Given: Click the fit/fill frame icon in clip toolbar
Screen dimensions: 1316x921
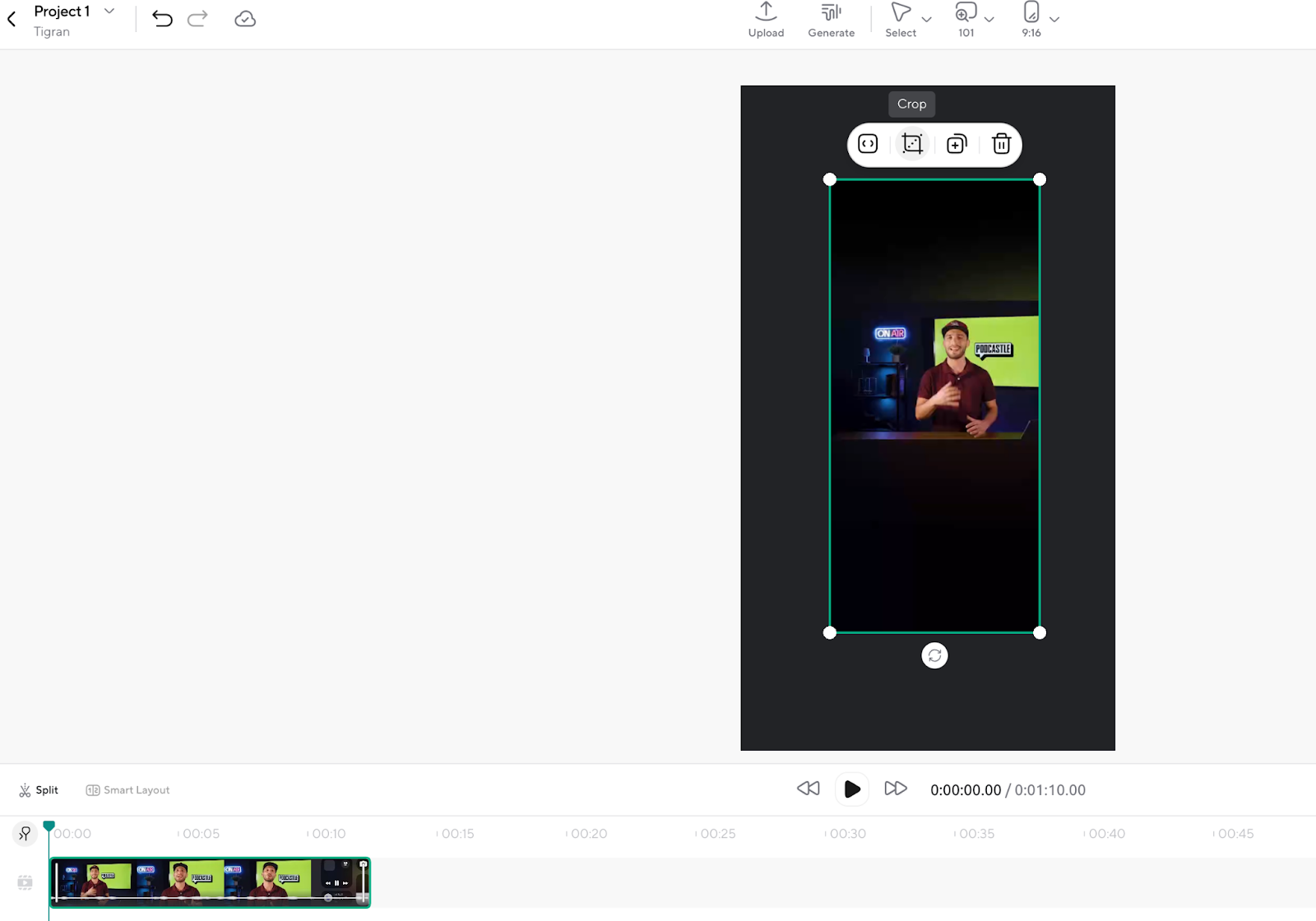Looking at the screenshot, I should pos(868,144).
